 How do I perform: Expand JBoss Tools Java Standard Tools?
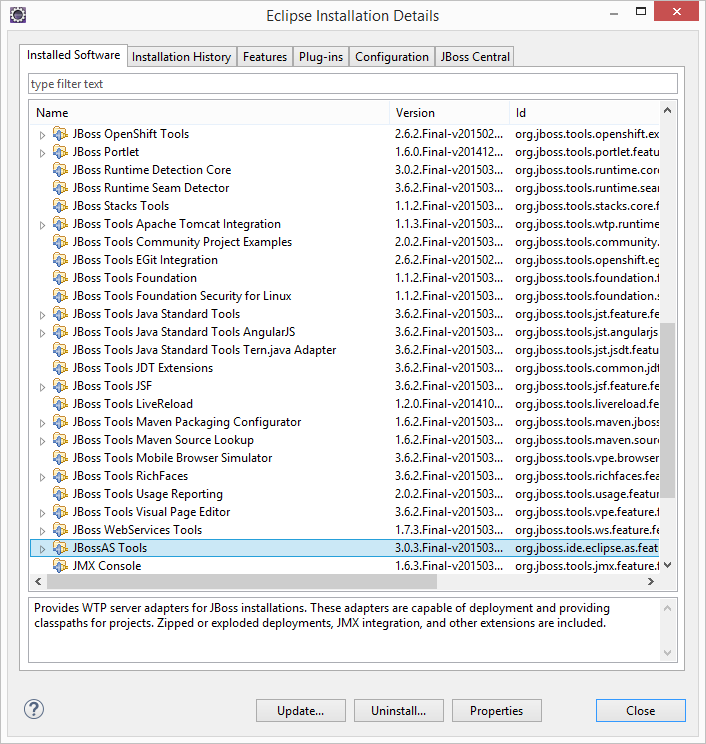(42, 316)
